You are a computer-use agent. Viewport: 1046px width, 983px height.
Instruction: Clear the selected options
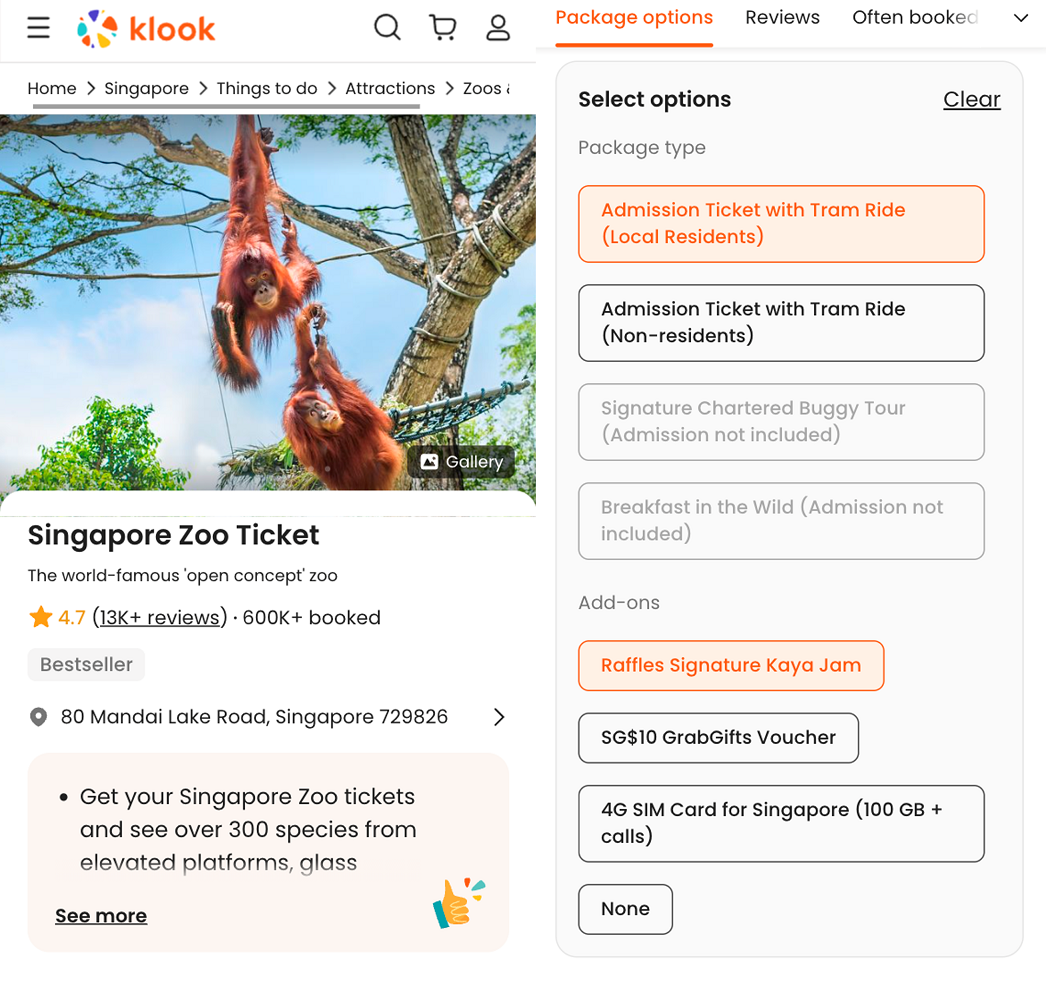971,99
